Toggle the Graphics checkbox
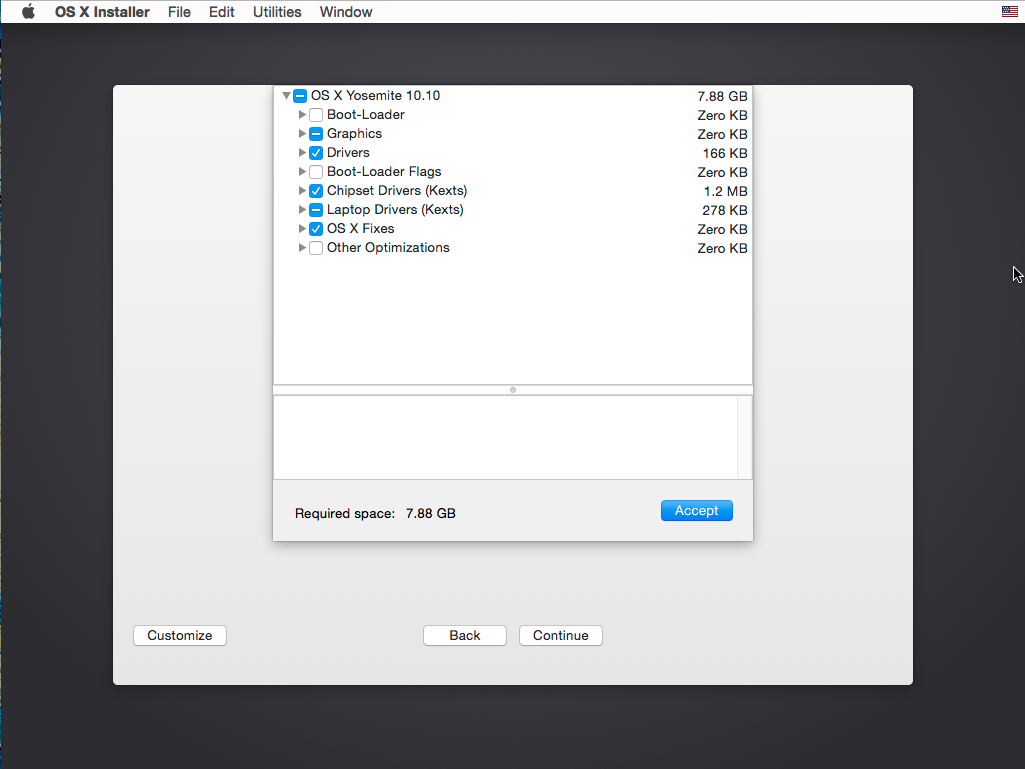Image resolution: width=1025 pixels, height=769 pixels. (316, 134)
